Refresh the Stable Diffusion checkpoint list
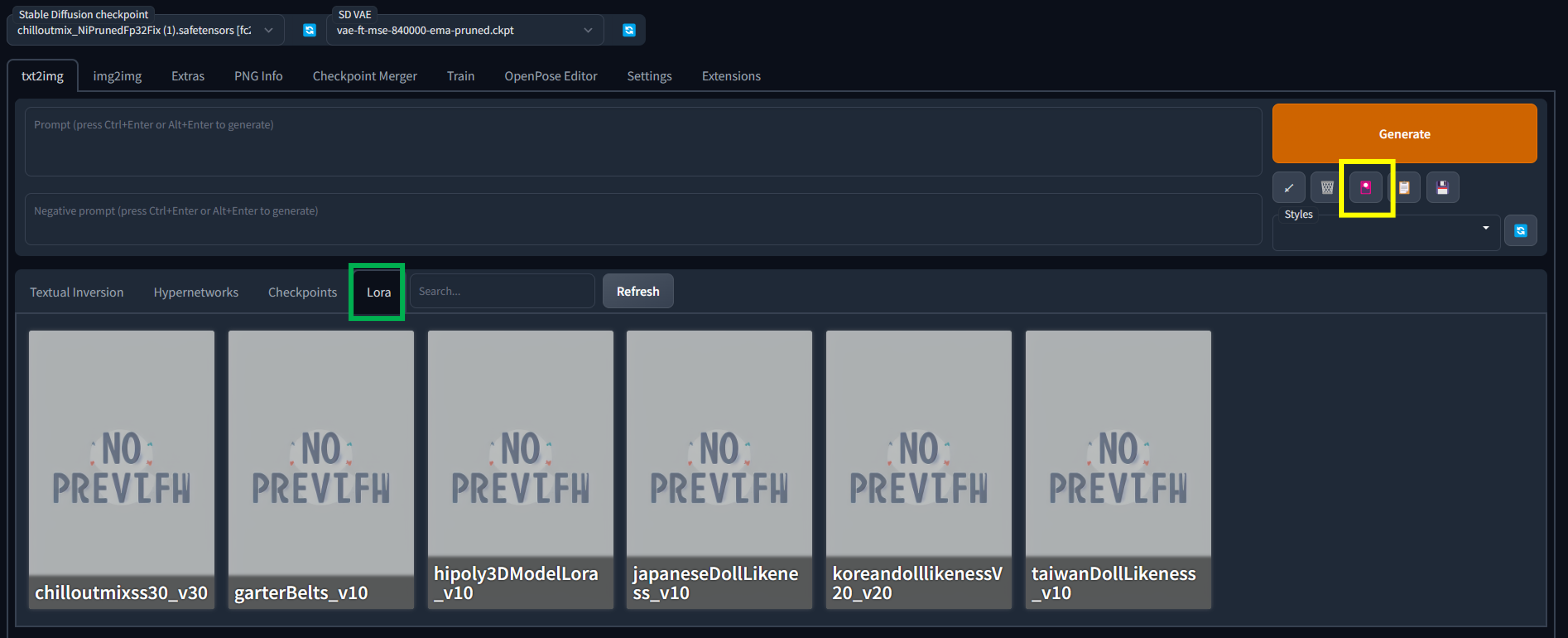The width and height of the screenshot is (1568, 638). pyautogui.click(x=309, y=30)
